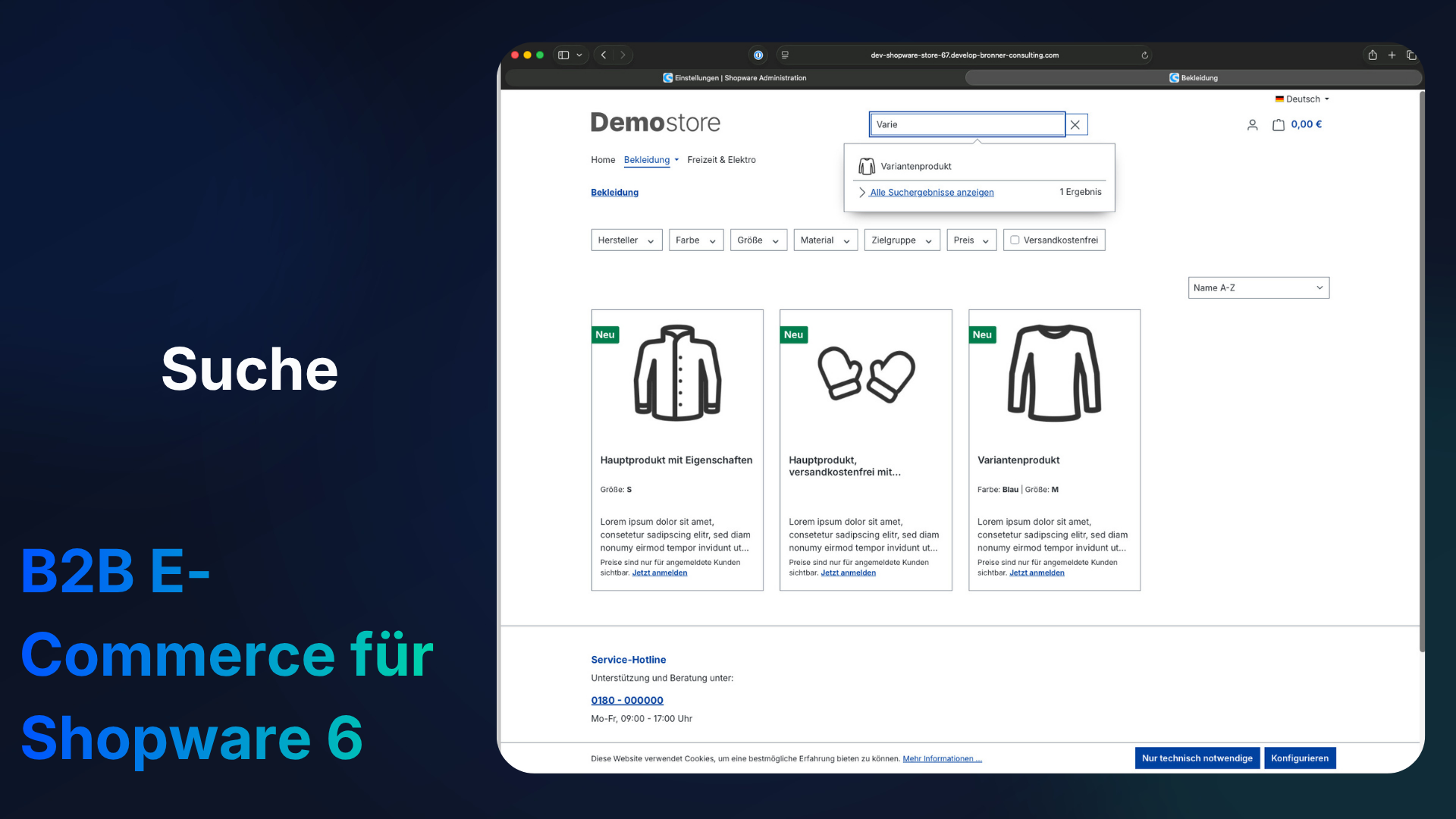This screenshot has width=1456, height=819.
Task: Click the Neu badge on the jacket product
Action: 605,335
